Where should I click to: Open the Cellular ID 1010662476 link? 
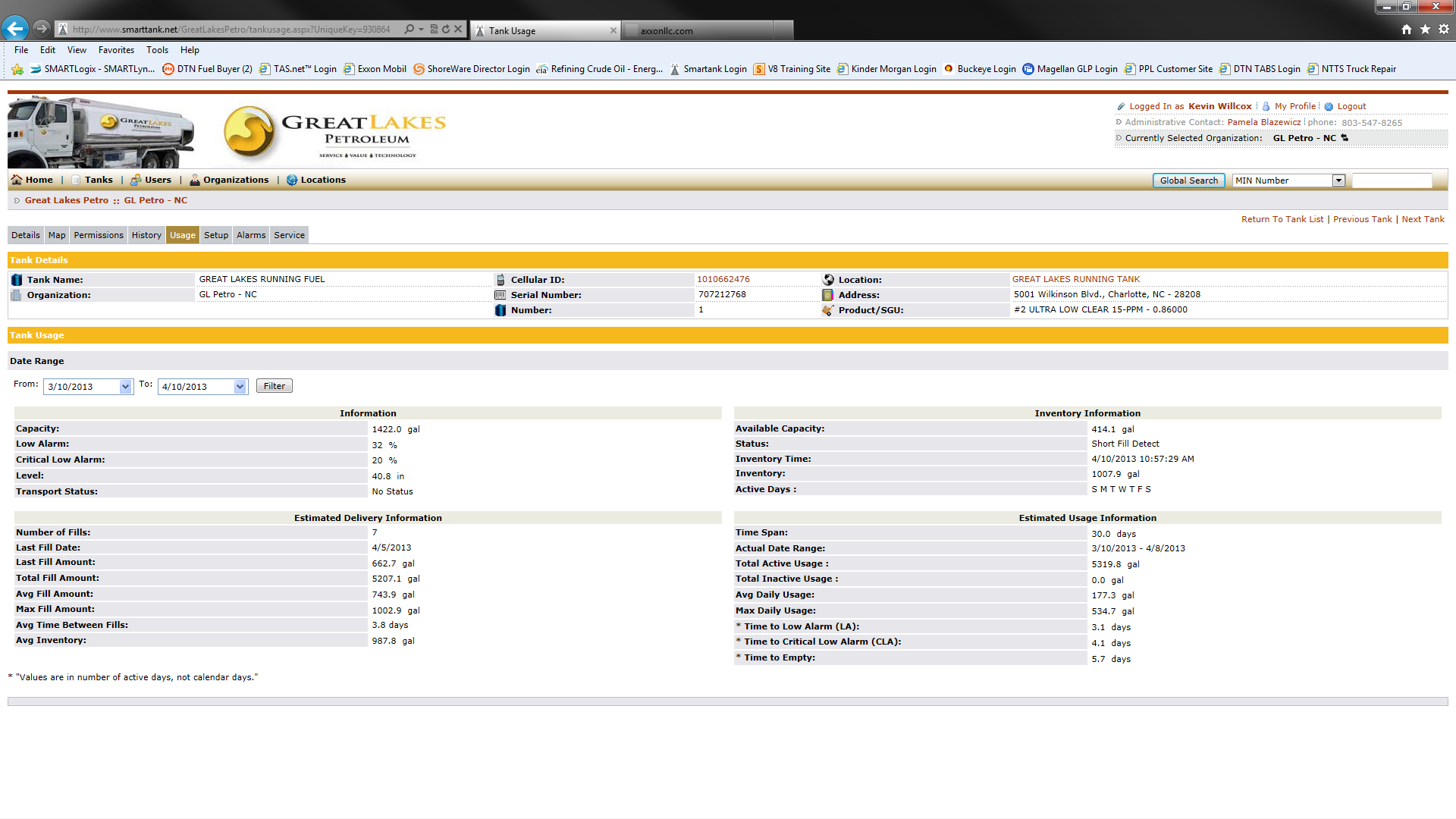(723, 279)
